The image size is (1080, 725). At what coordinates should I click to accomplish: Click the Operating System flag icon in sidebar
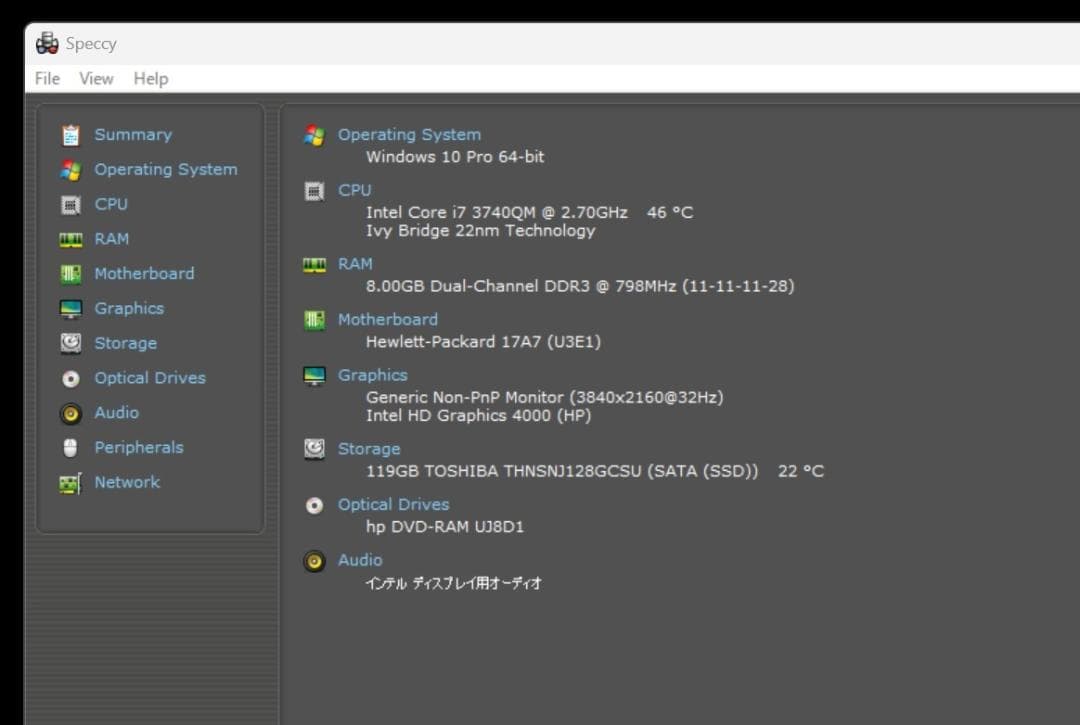coord(70,170)
